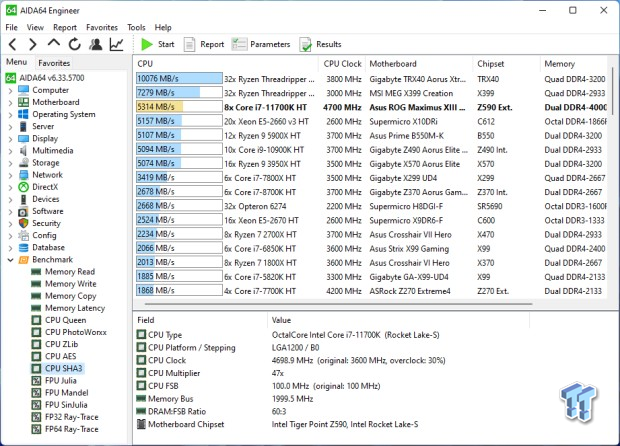Click the Server icon in the tree
This screenshot has width=620, height=446.
point(24,127)
